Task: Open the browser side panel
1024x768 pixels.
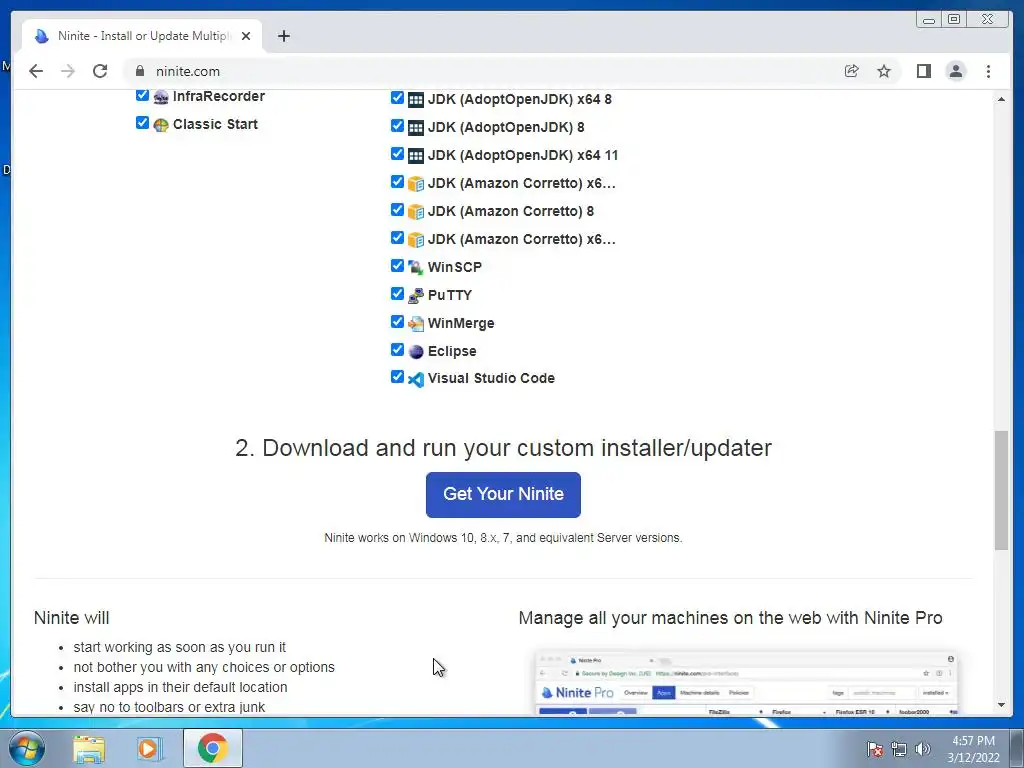Action: (923, 71)
